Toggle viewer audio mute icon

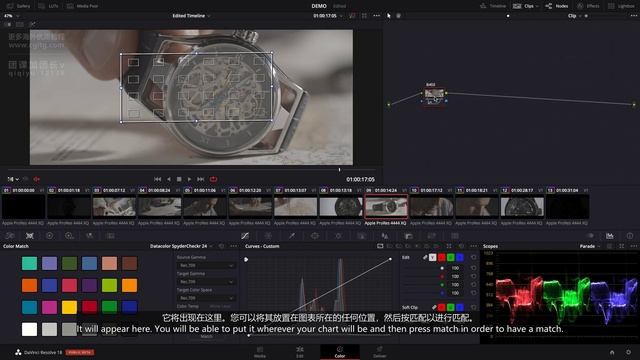(36, 179)
